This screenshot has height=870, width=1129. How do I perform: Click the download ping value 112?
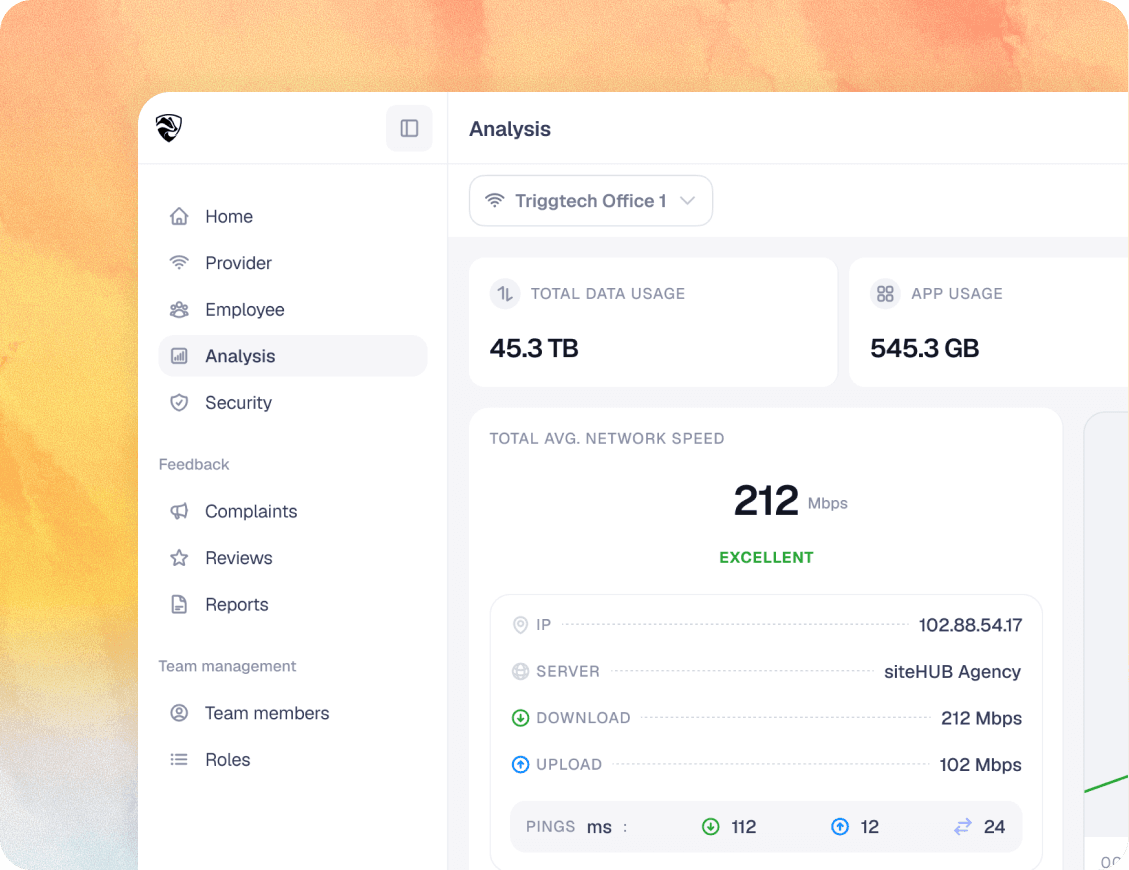[x=744, y=827]
